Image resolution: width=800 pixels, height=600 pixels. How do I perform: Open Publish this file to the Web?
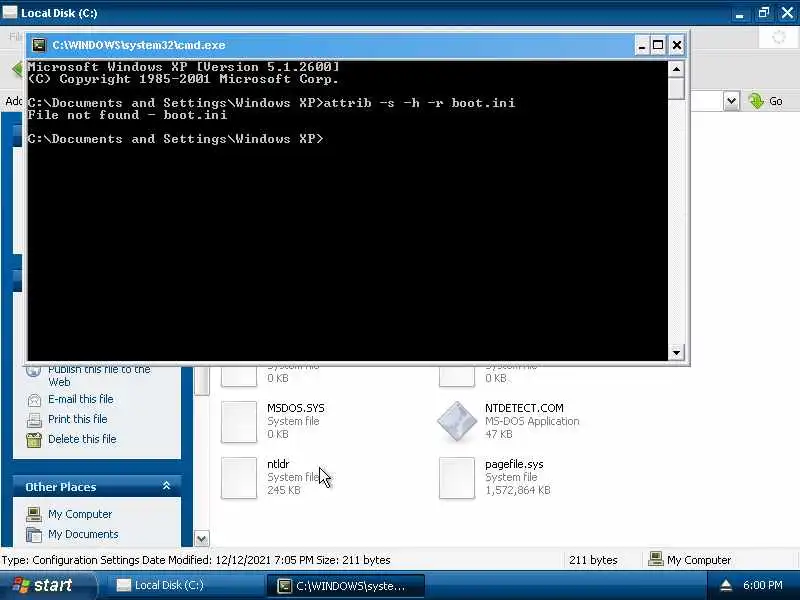click(99, 375)
